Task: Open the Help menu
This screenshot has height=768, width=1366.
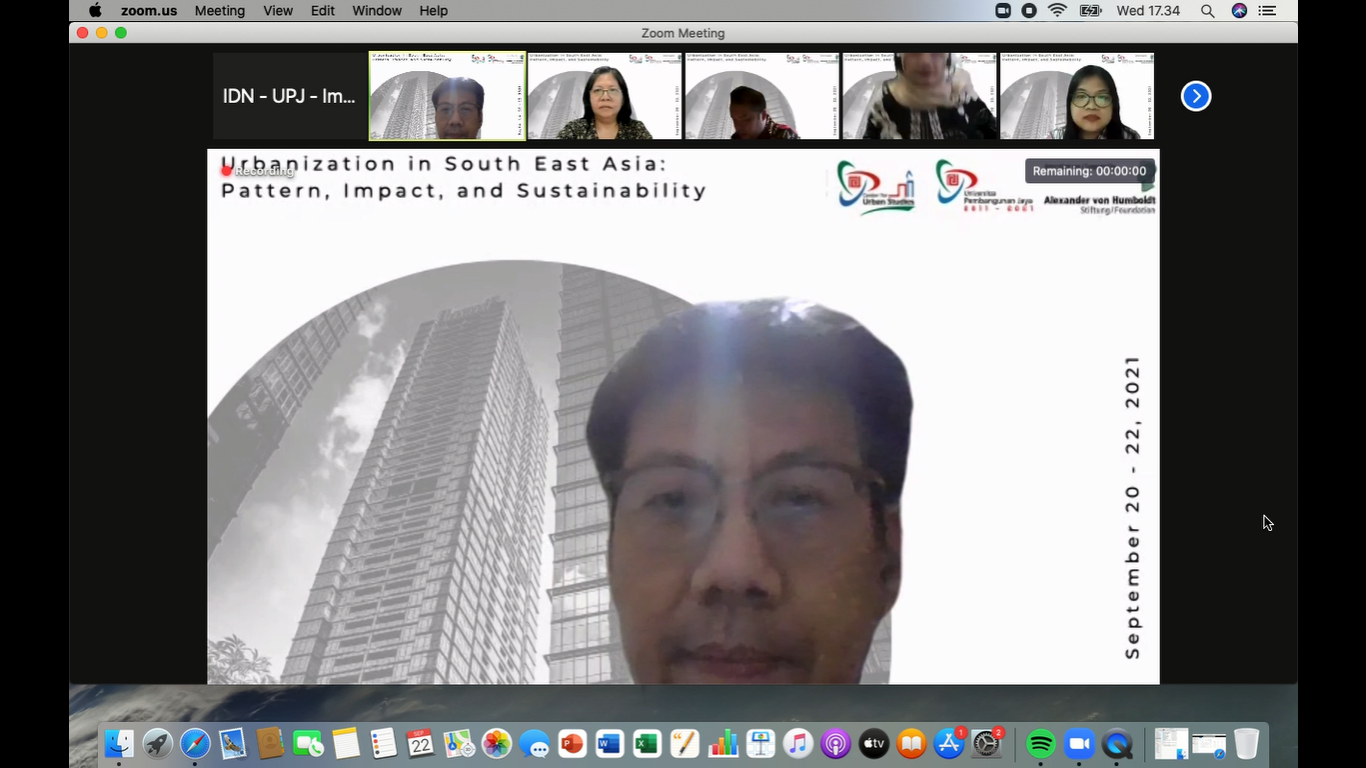Action: pos(433,10)
